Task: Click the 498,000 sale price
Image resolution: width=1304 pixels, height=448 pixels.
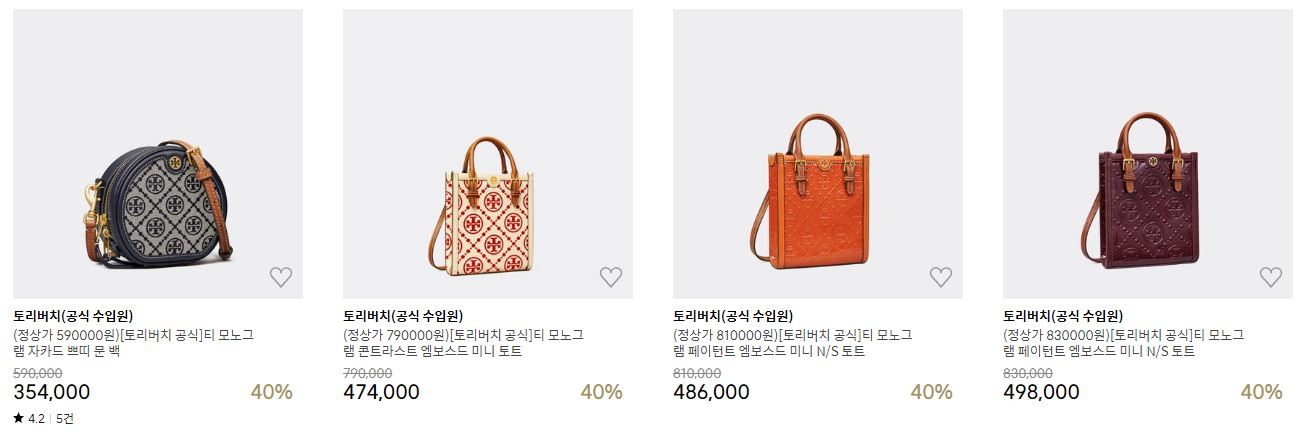Action: [1041, 392]
